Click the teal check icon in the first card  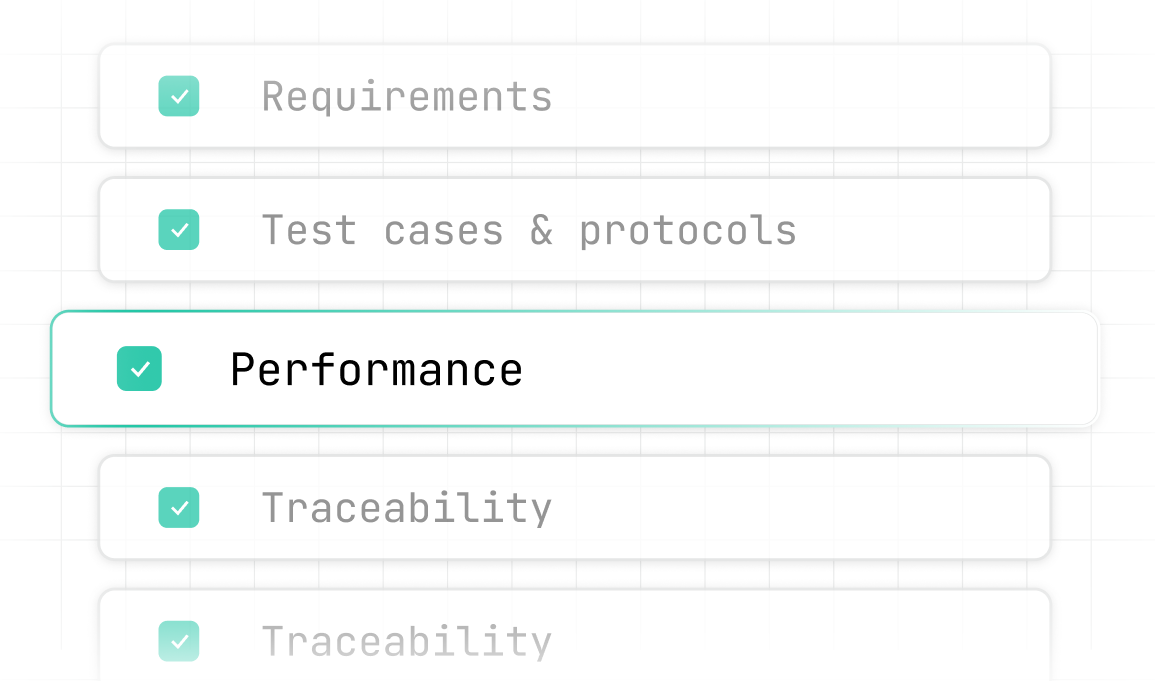pyautogui.click(x=178, y=96)
